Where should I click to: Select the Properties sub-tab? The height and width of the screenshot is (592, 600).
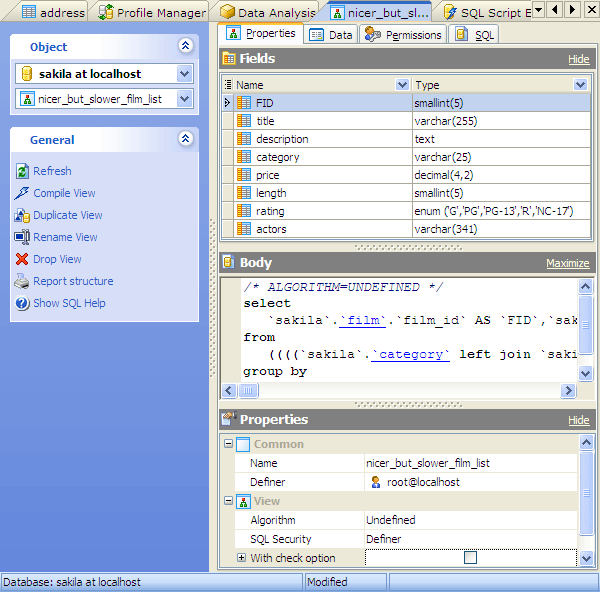point(261,34)
